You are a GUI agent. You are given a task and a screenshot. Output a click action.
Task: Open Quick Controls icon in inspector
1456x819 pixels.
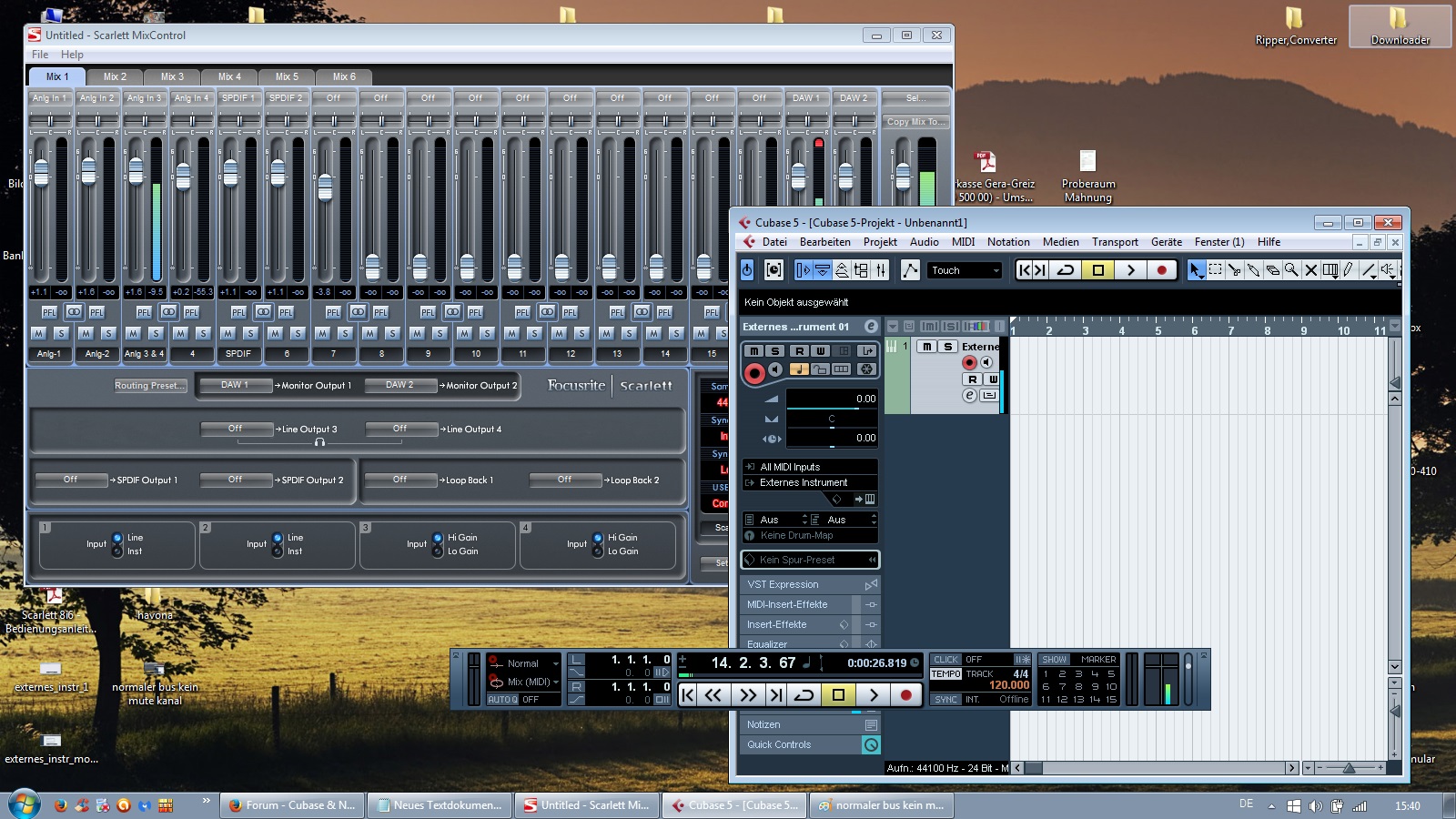pyautogui.click(x=871, y=744)
